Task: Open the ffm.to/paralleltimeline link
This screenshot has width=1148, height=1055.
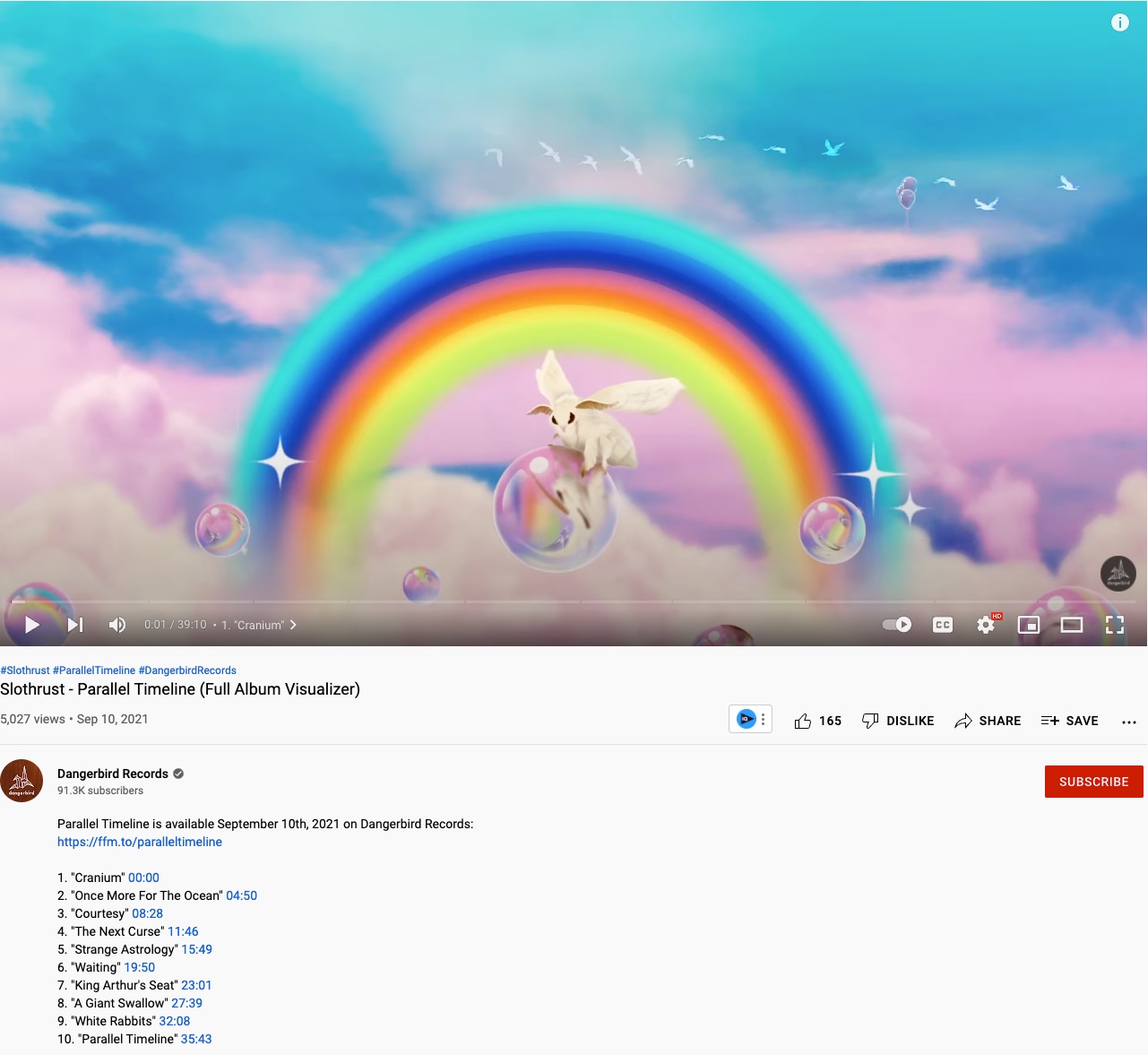Action: pyautogui.click(x=140, y=842)
